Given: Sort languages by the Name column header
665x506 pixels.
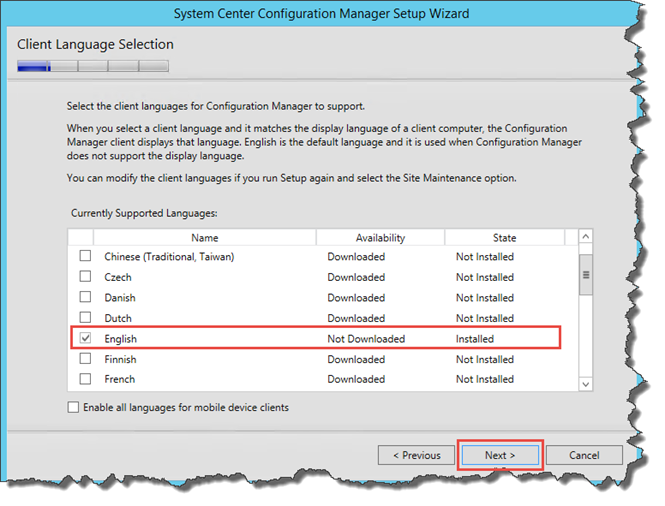Looking at the screenshot, I should pyautogui.click(x=204, y=238).
